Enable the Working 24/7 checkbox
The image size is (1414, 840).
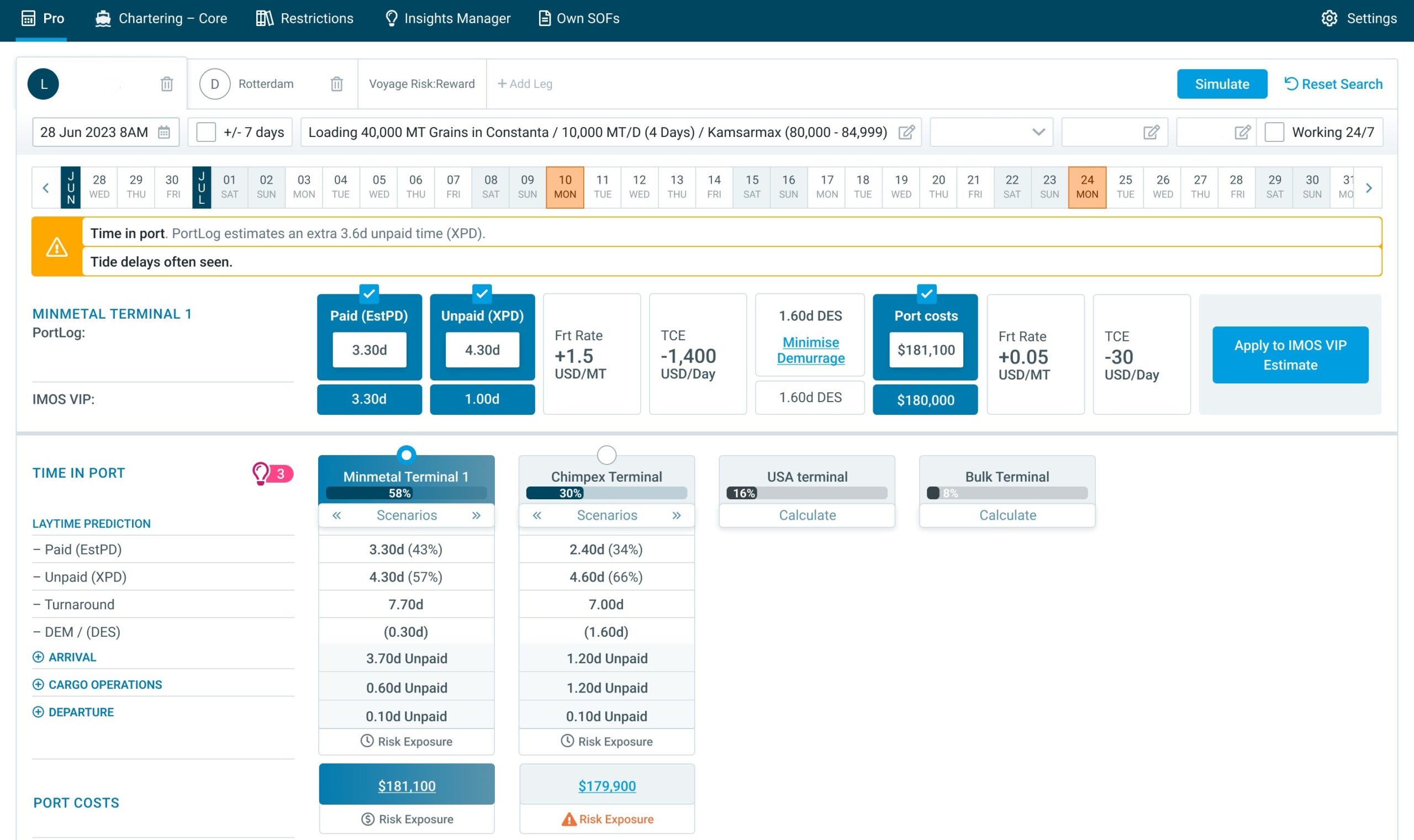click(1274, 132)
